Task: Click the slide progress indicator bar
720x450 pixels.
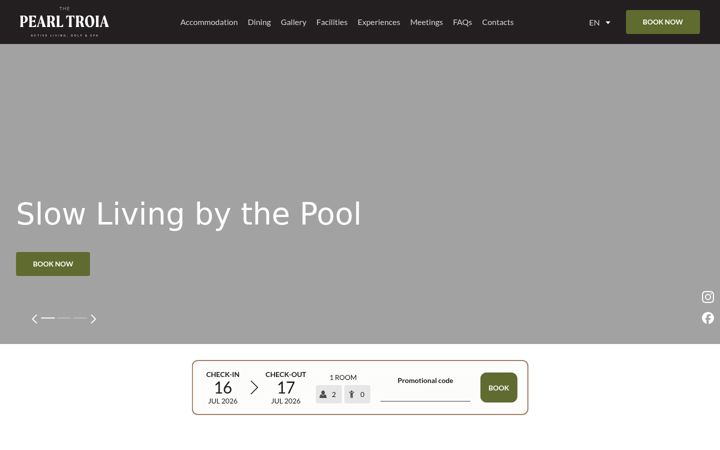Action: tap(64, 318)
